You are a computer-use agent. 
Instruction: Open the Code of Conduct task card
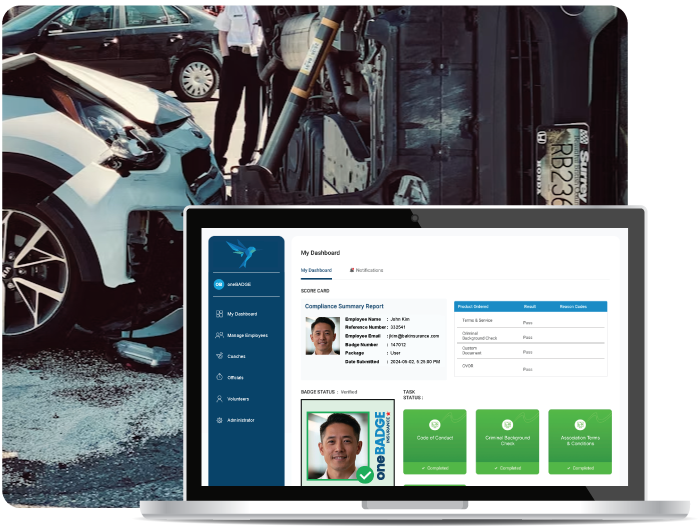coord(434,441)
